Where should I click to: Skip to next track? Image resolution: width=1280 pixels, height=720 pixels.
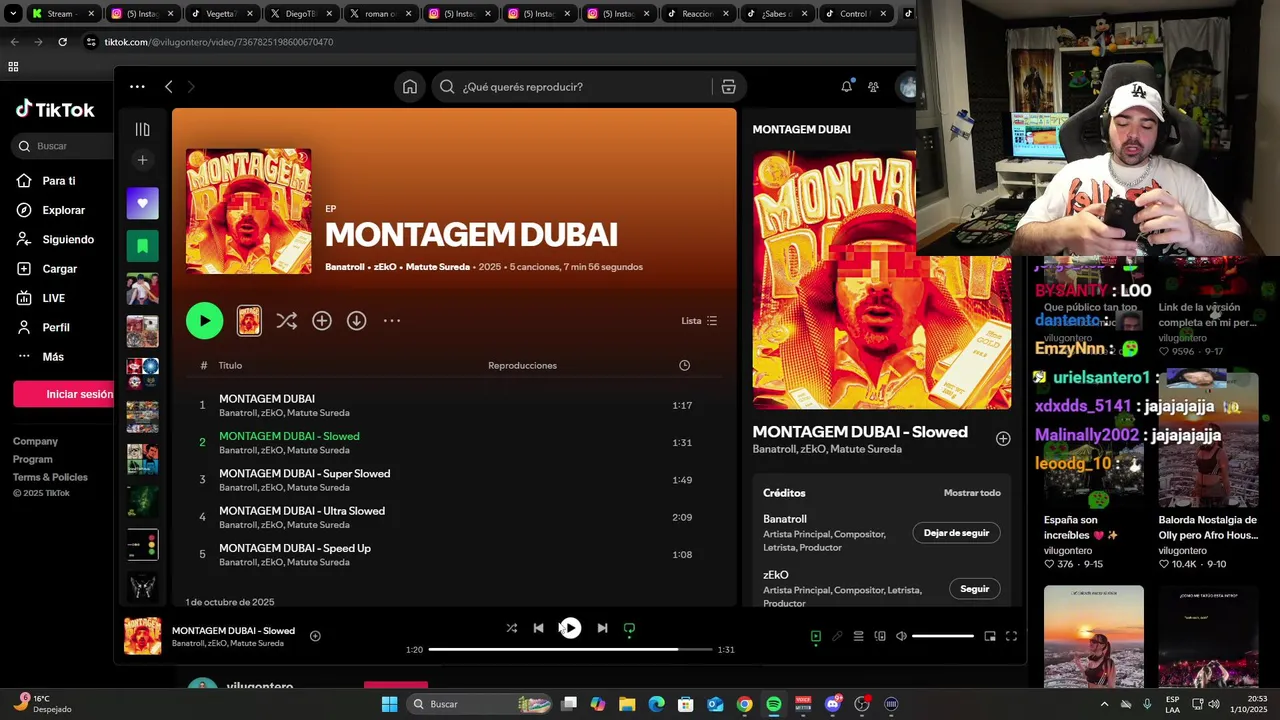[602, 628]
